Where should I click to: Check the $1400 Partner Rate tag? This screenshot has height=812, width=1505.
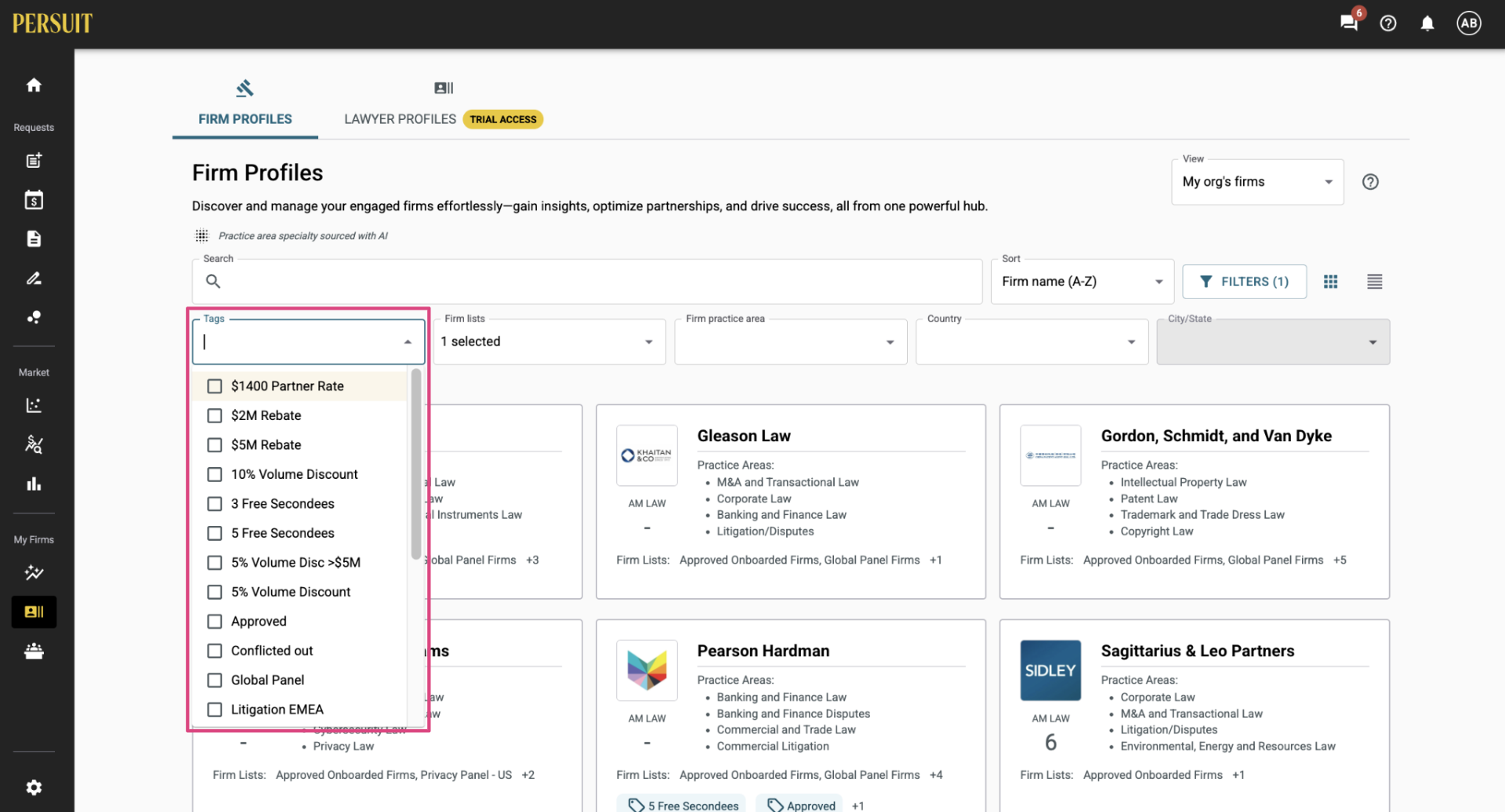click(214, 386)
